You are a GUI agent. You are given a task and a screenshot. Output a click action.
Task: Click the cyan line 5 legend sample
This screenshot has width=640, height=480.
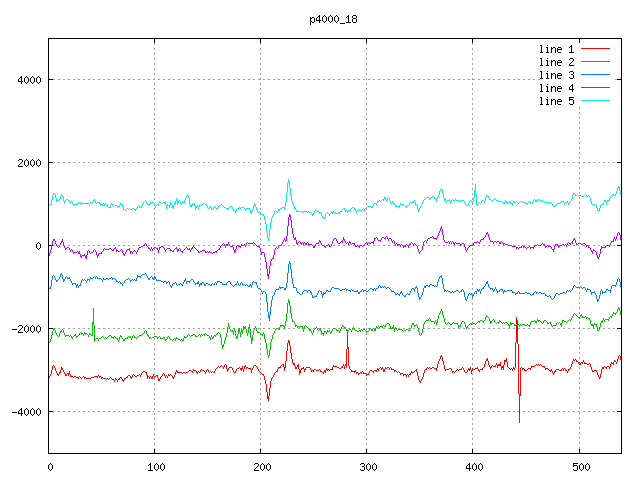(x=595, y=101)
